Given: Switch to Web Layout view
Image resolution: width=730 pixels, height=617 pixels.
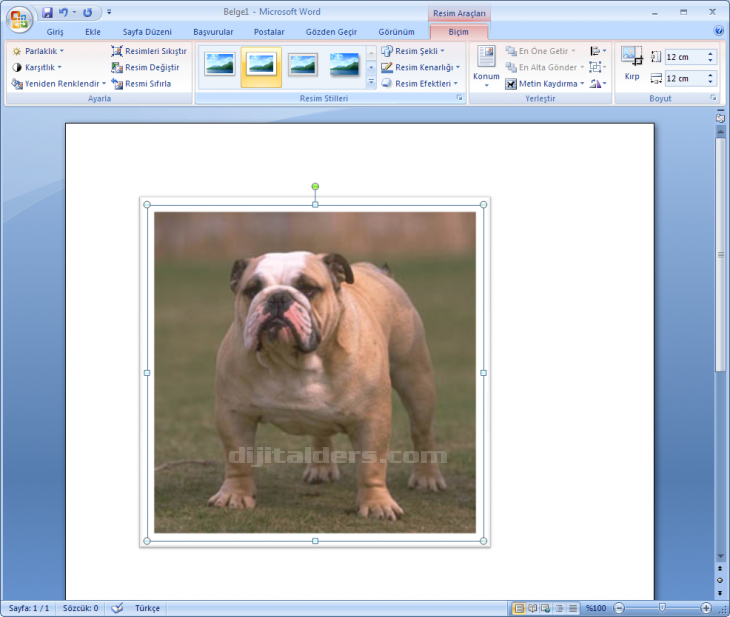Looking at the screenshot, I should click(x=546, y=608).
